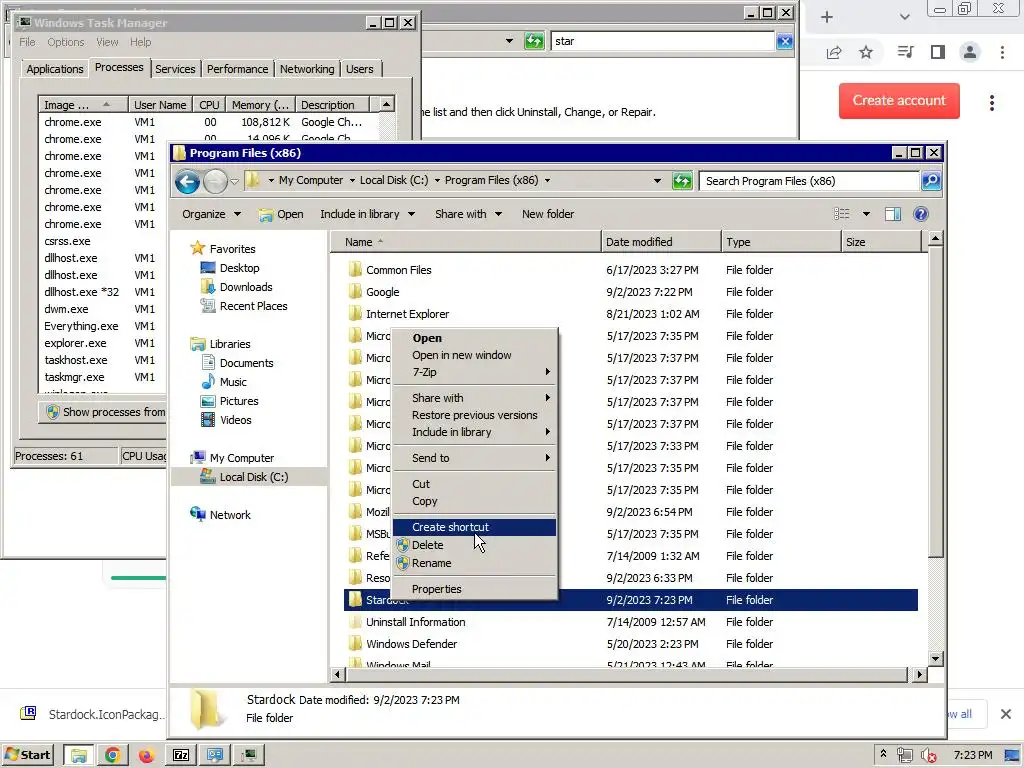
Task: Expand the Share with toolbar dropdown
Action: (468, 214)
